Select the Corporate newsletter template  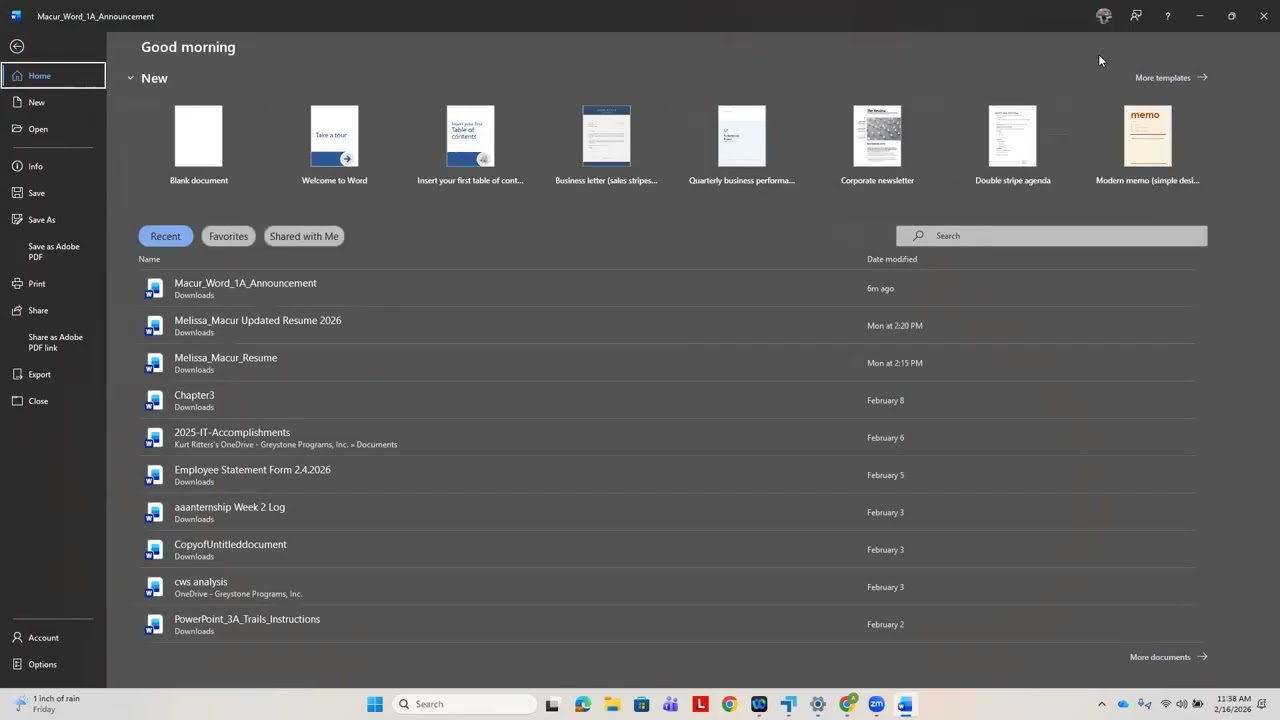(877, 145)
